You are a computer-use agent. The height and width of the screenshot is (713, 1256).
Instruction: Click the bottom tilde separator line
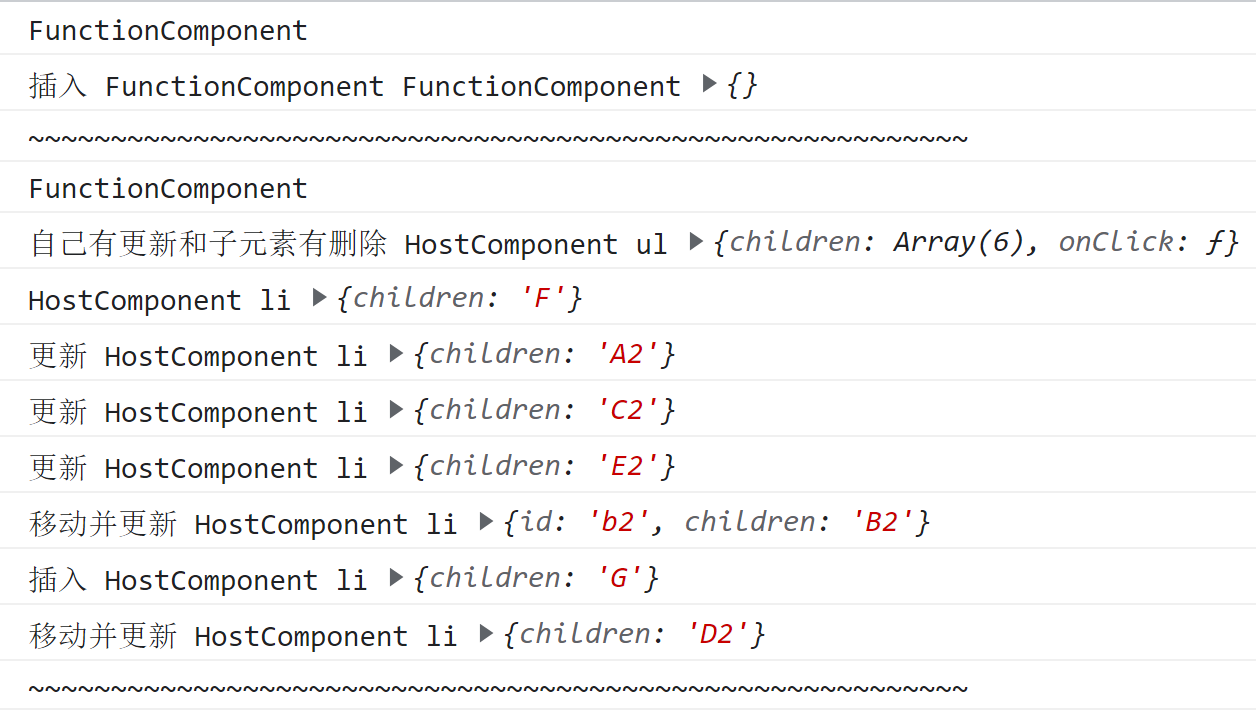pos(498,688)
